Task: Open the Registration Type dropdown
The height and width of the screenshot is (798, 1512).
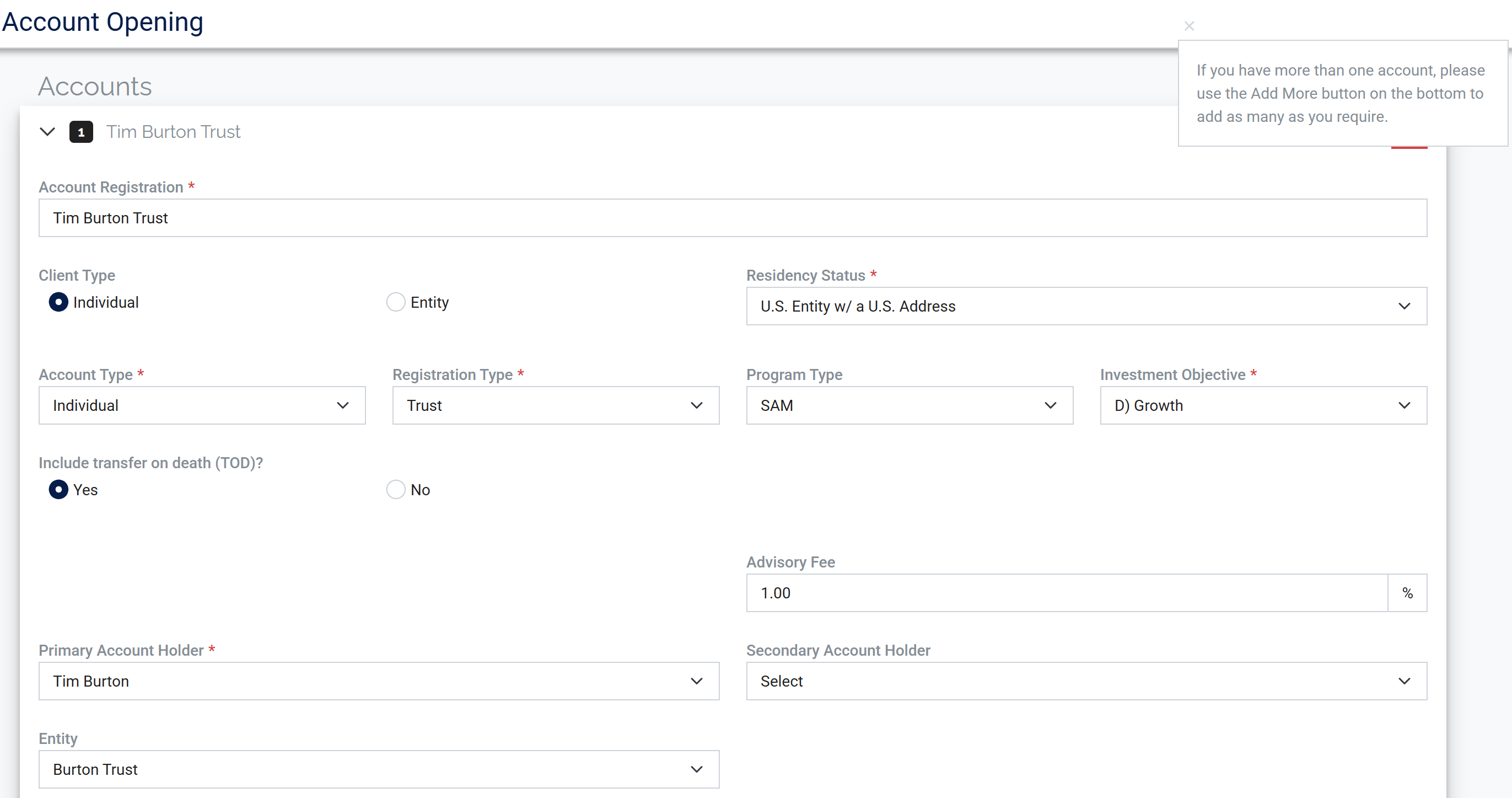Action: coord(556,405)
